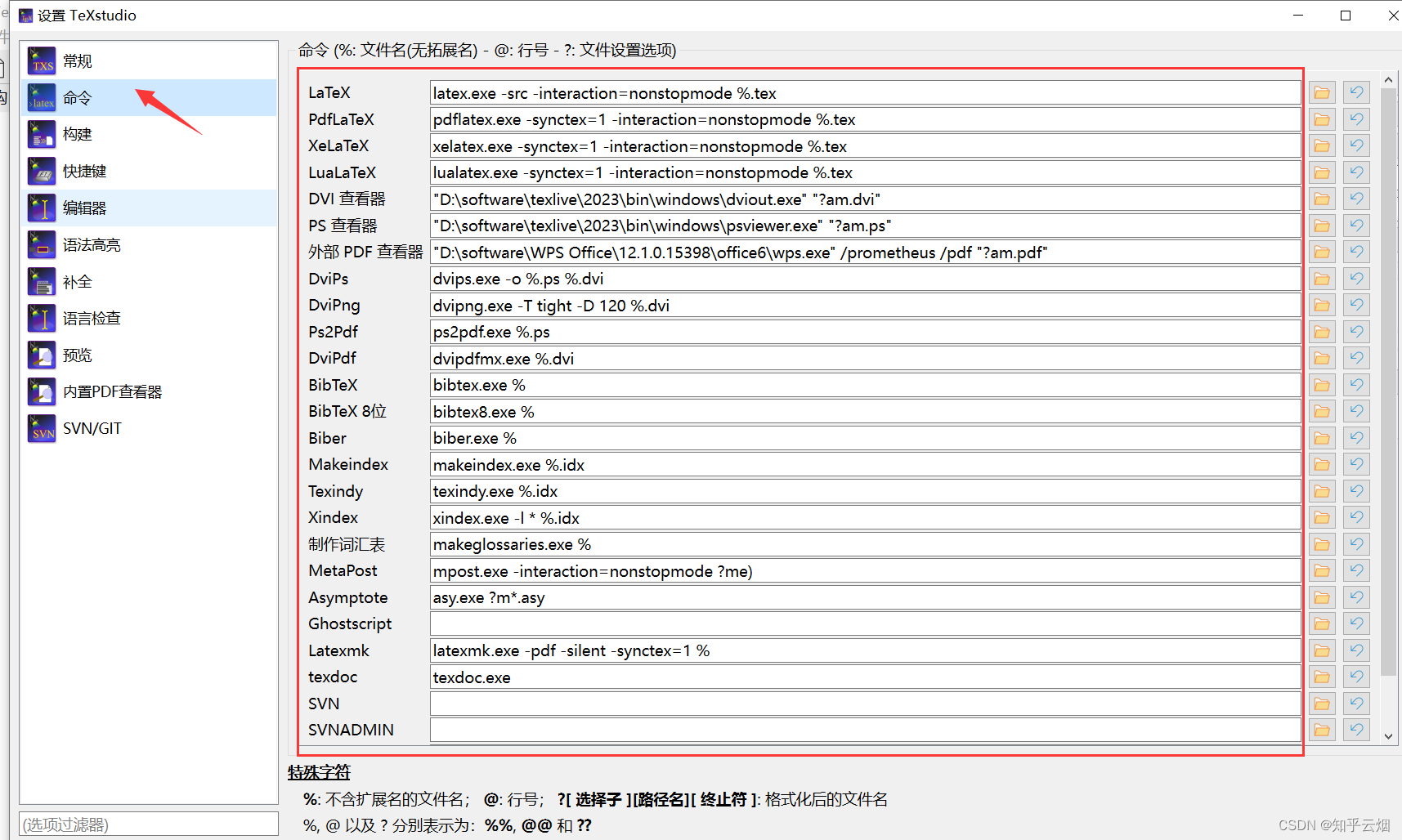Reset the BibTeX 8位 command
This screenshot has height=840, width=1402.
click(1356, 412)
